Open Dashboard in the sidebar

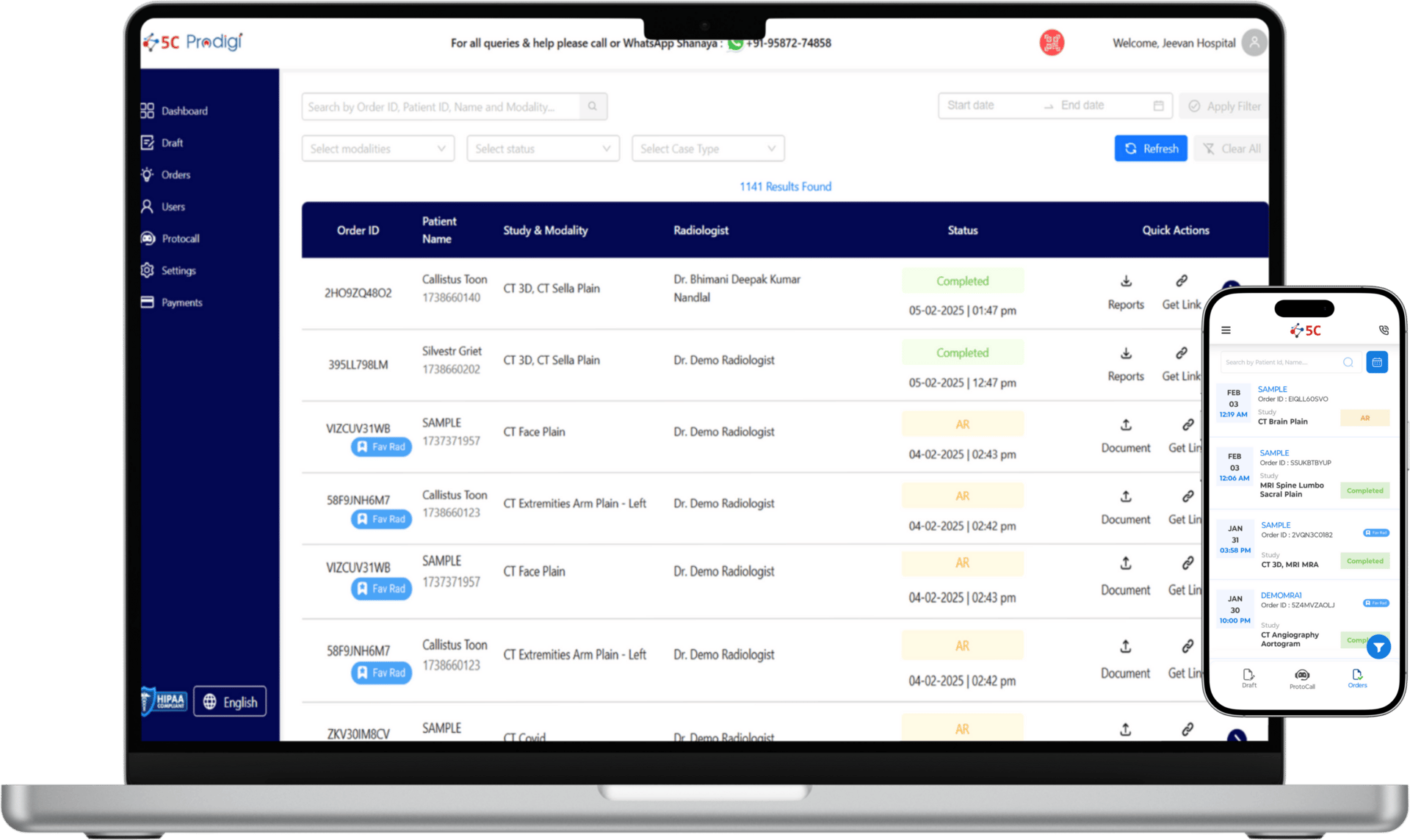pos(184,111)
